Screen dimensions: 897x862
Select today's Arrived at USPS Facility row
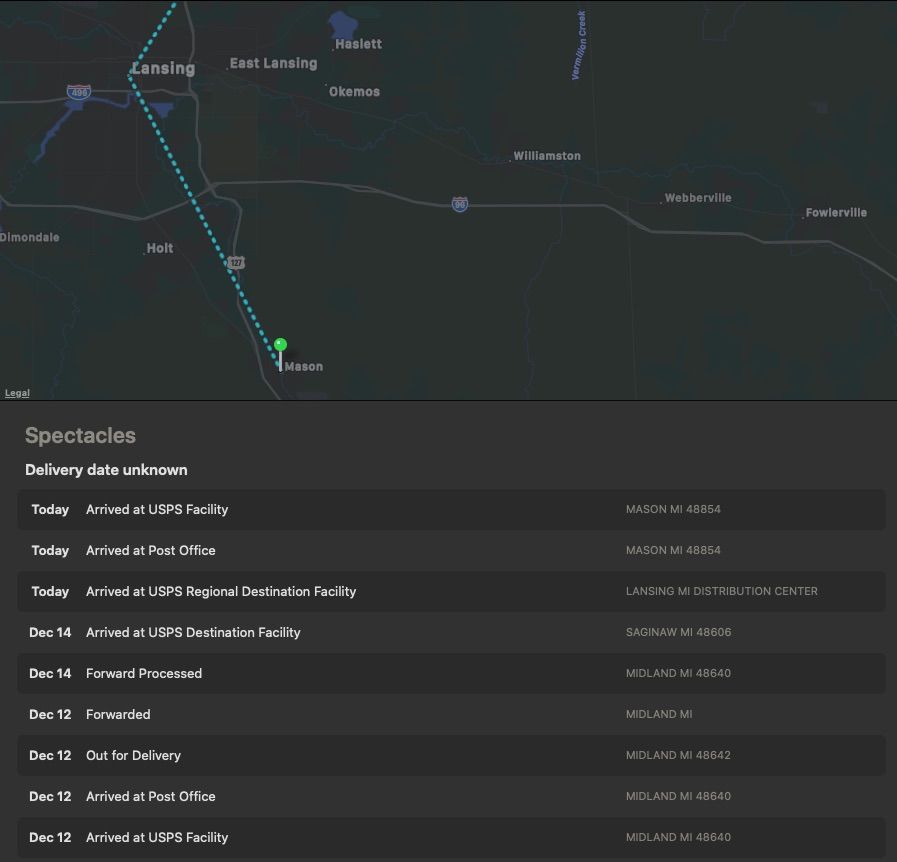(x=451, y=510)
